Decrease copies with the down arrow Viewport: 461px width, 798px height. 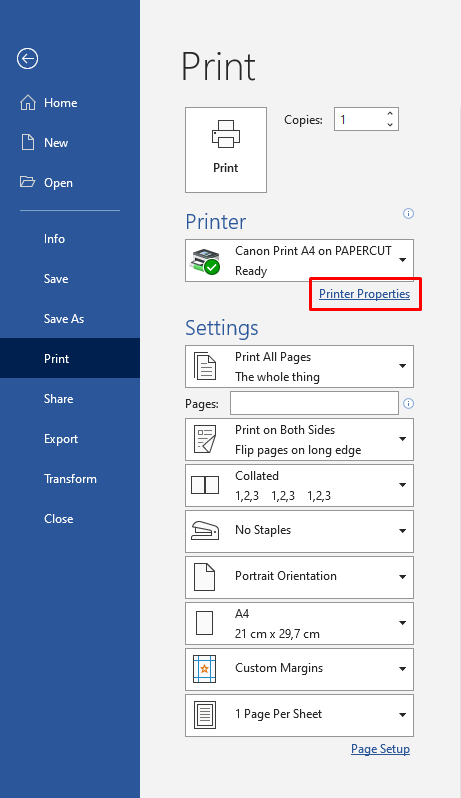pos(390,125)
